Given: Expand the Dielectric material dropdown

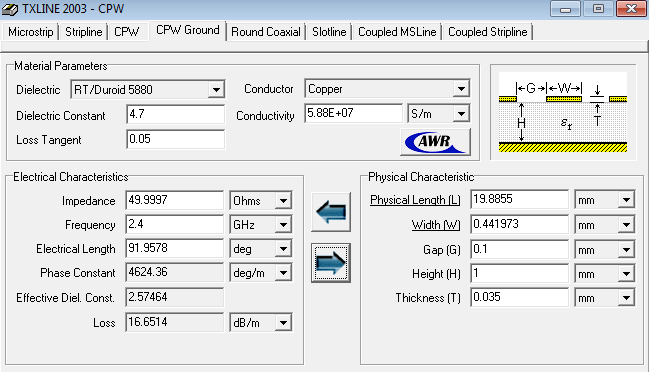Looking at the screenshot, I should (216, 89).
